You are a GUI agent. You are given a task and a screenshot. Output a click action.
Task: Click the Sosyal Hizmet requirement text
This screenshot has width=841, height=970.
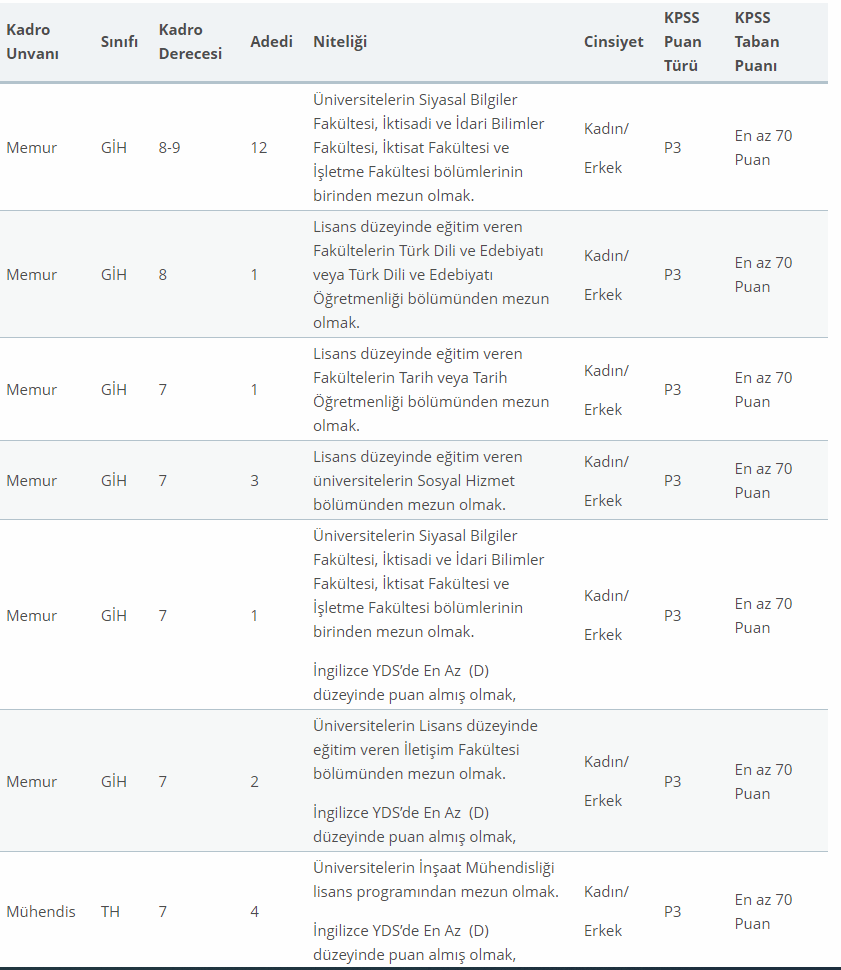(418, 480)
